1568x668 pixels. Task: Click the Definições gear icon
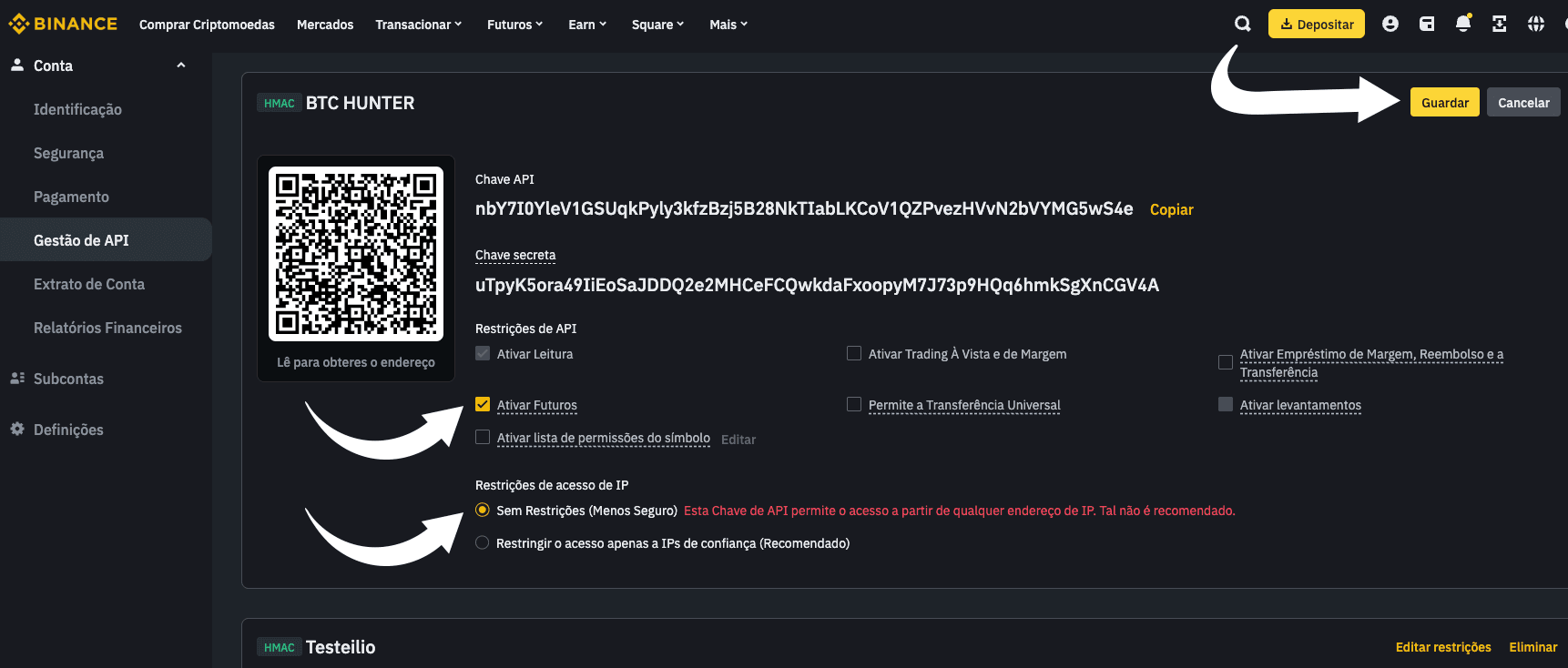pos(17,429)
